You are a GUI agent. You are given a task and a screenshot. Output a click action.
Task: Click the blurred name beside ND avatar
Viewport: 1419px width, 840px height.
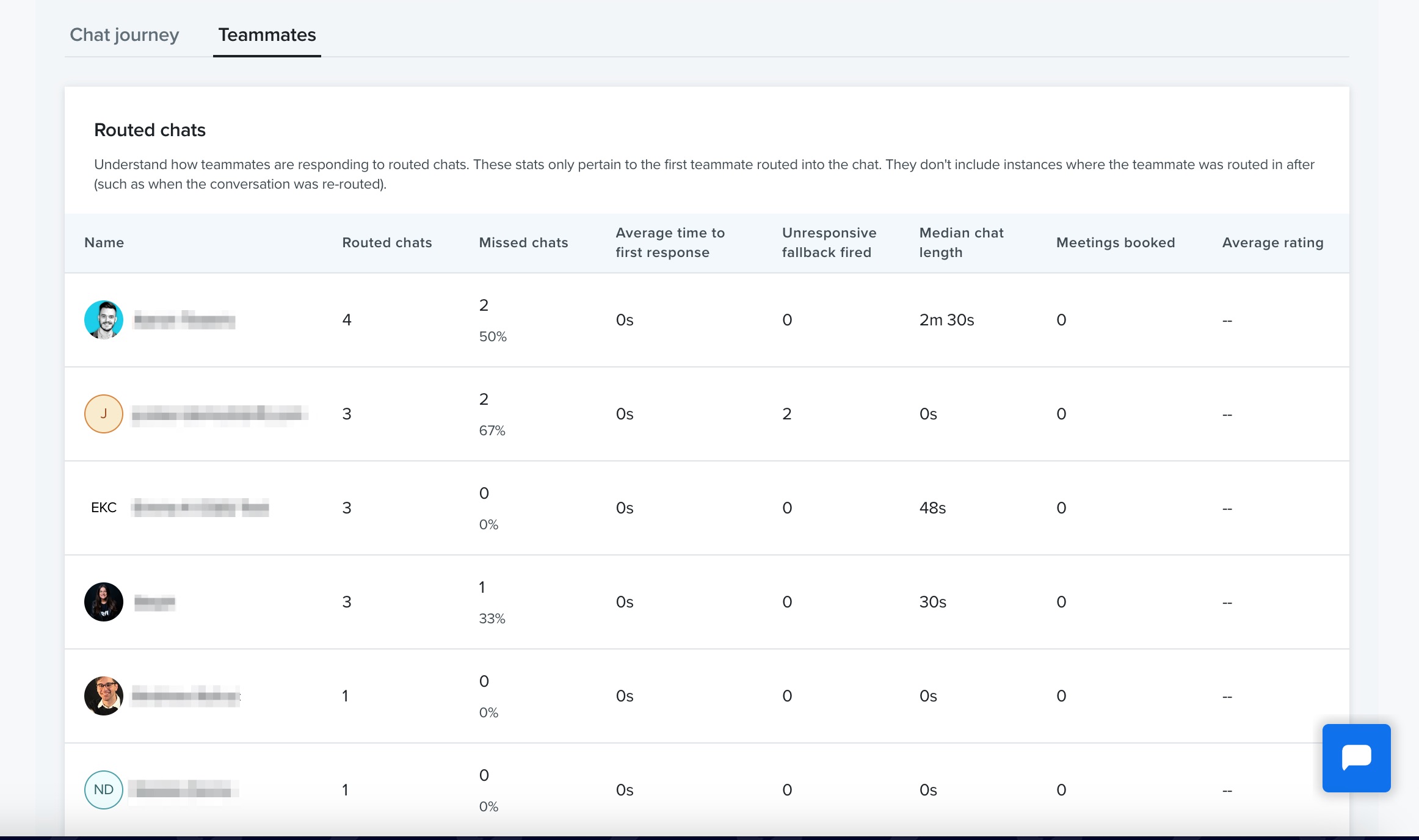click(x=184, y=790)
